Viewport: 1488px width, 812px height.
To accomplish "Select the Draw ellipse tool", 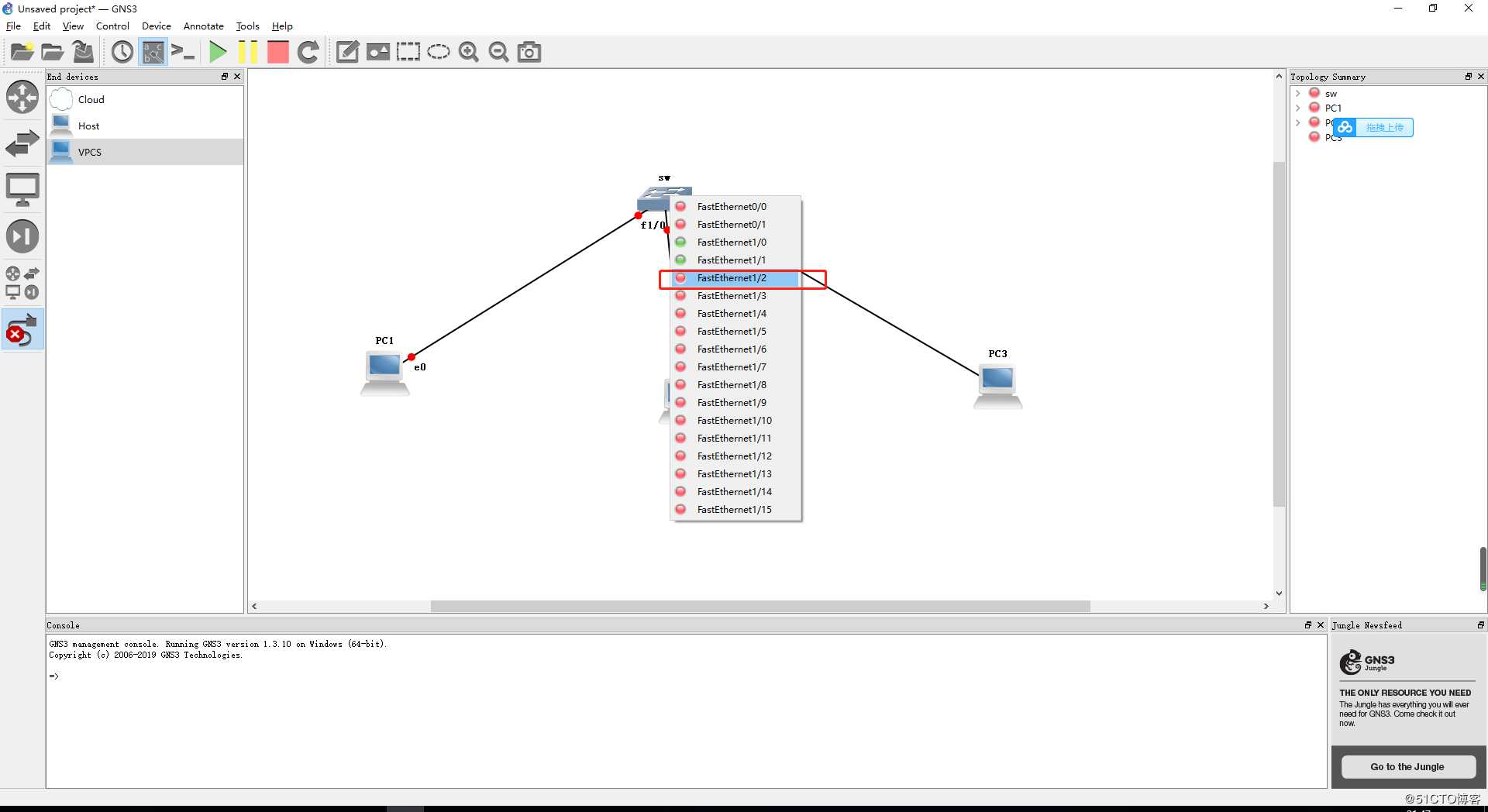I will tap(439, 52).
